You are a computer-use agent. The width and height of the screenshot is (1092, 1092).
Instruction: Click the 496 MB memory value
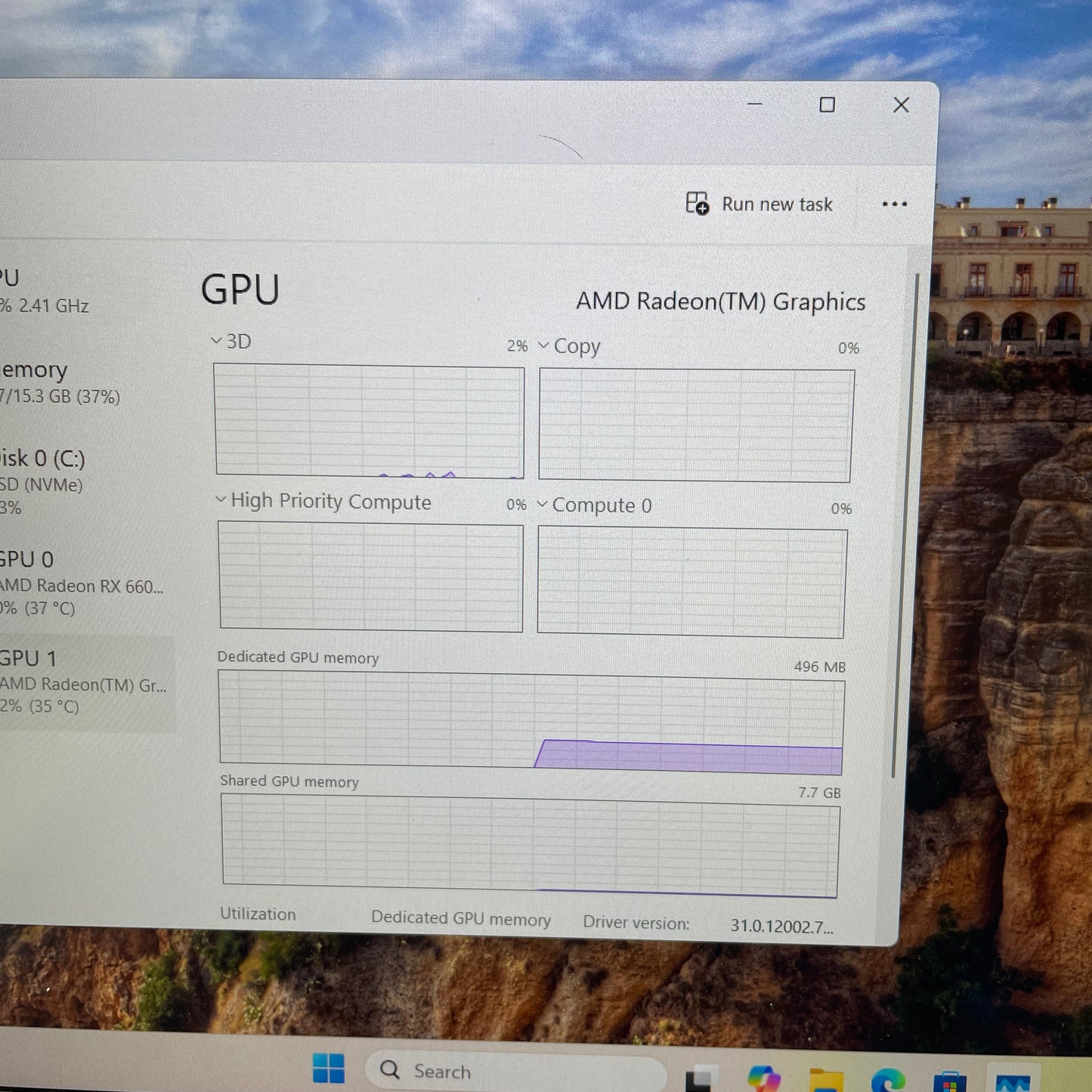pyautogui.click(x=819, y=667)
